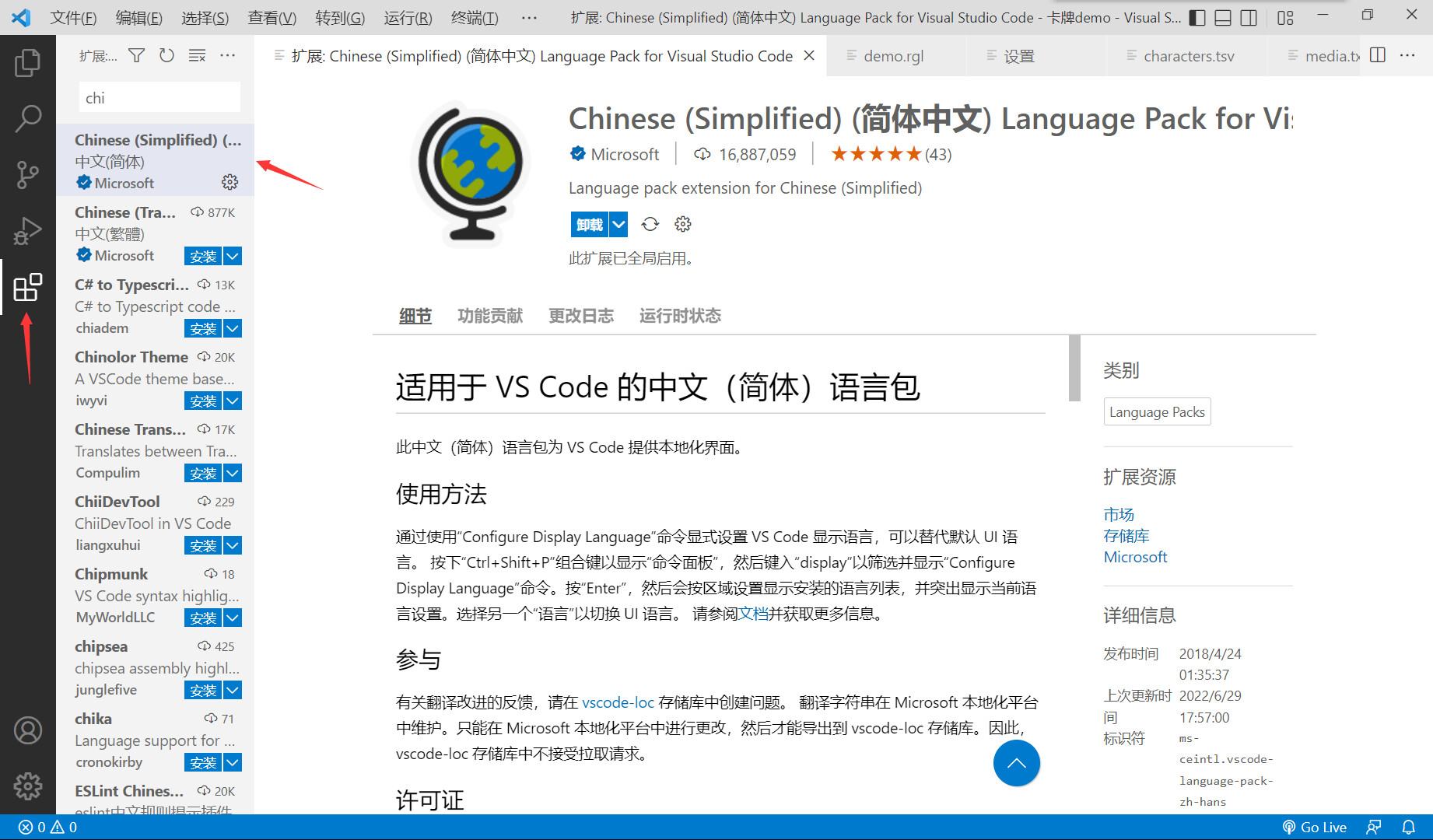Open the 运行(R) menu
Viewport: 1433px width, 840px height.
(408, 17)
